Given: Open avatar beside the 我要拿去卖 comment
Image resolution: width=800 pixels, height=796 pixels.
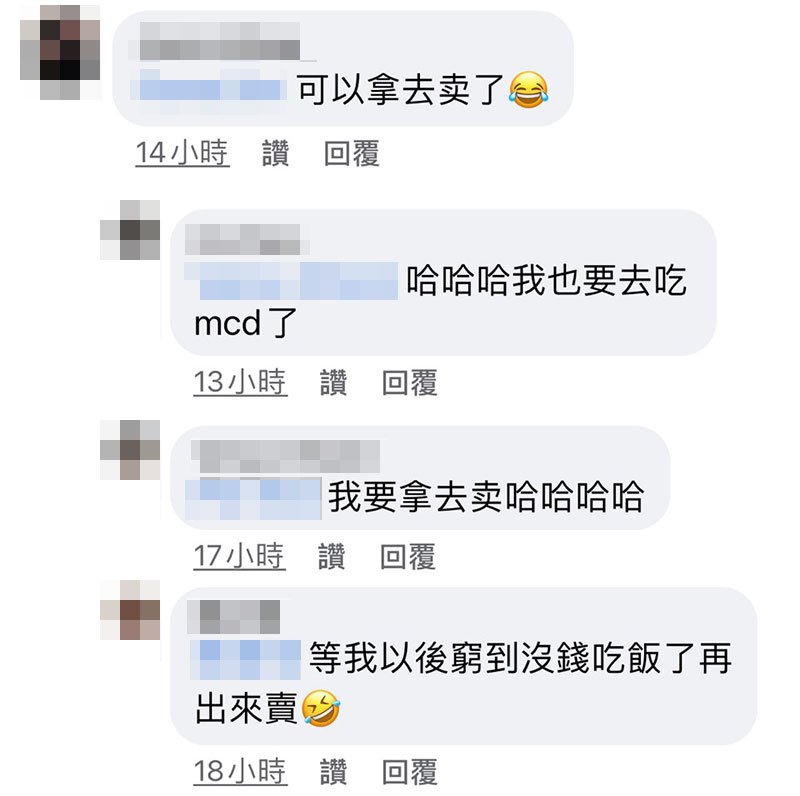Looking at the screenshot, I should click(130, 450).
